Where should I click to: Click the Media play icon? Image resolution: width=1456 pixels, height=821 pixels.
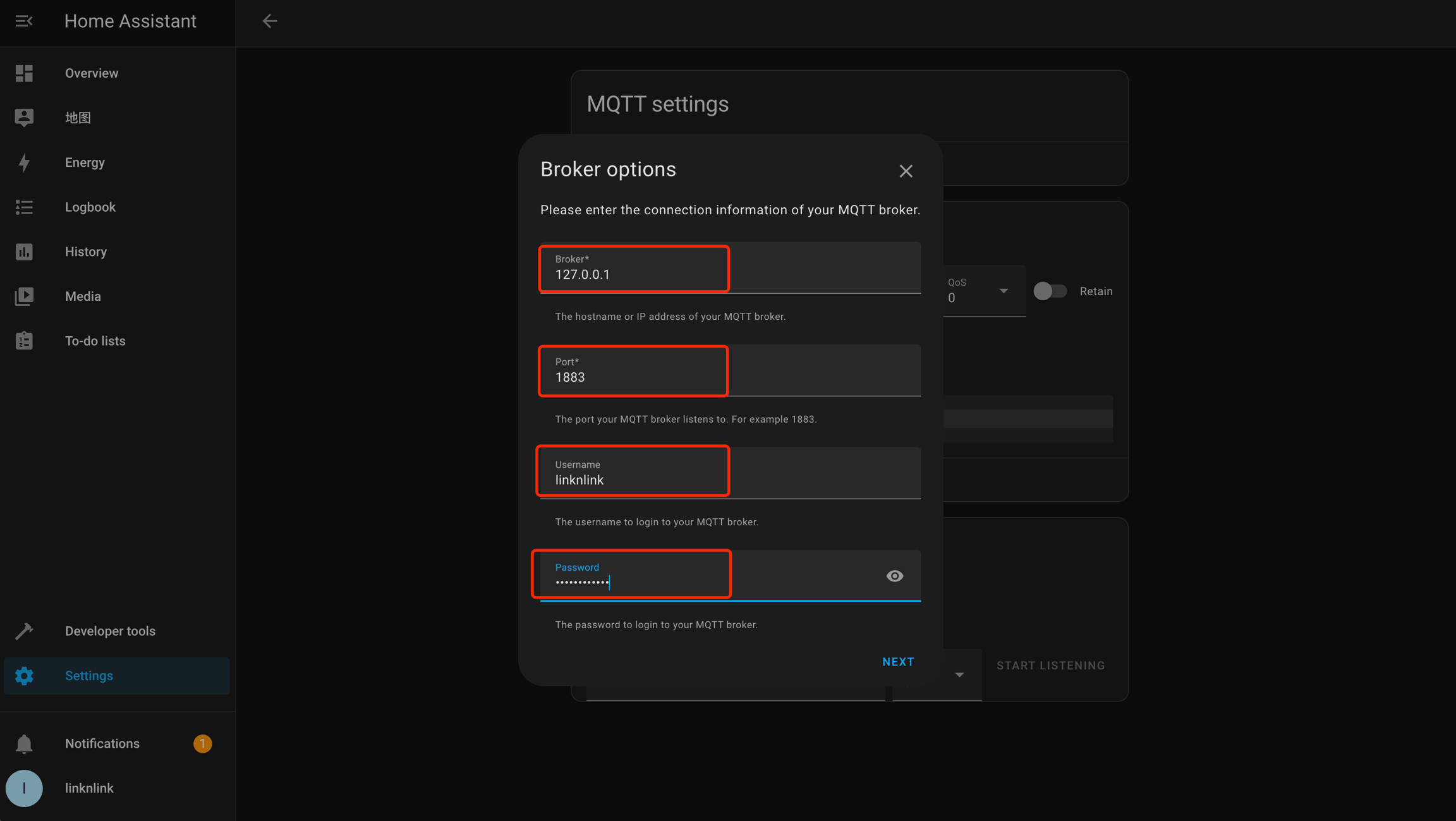[24, 296]
